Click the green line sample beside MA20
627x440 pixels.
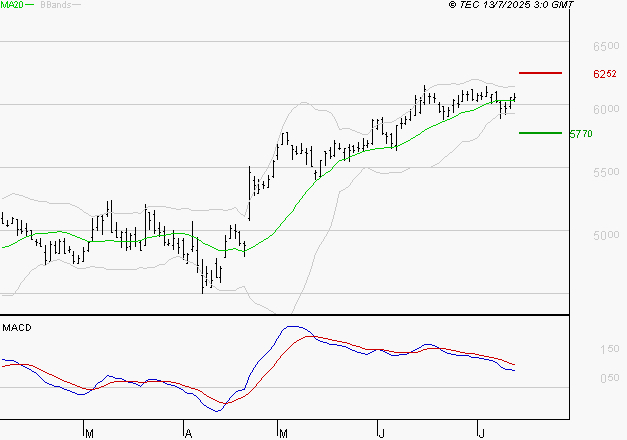[30, 5]
